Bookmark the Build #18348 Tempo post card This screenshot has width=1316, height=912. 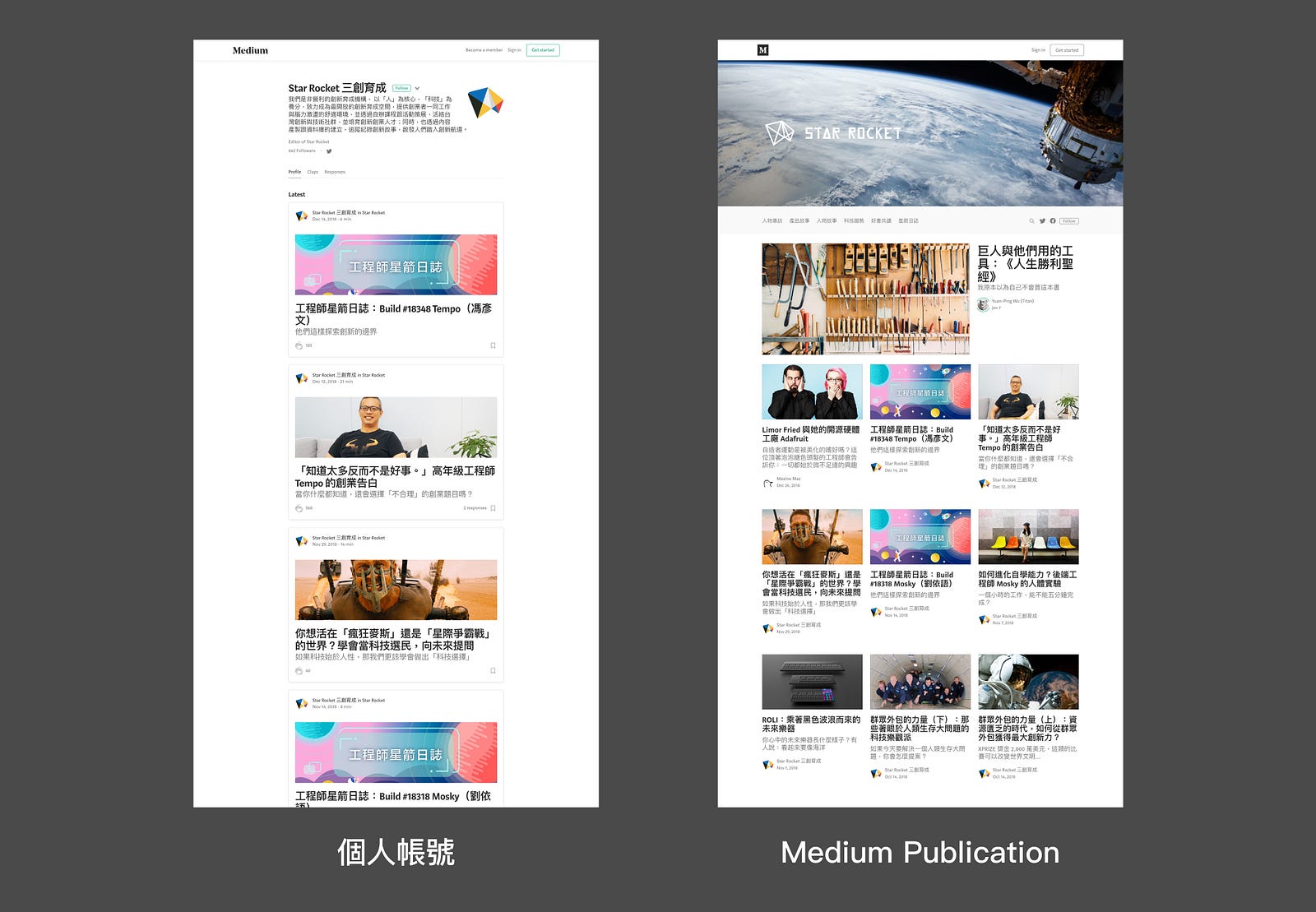point(493,345)
